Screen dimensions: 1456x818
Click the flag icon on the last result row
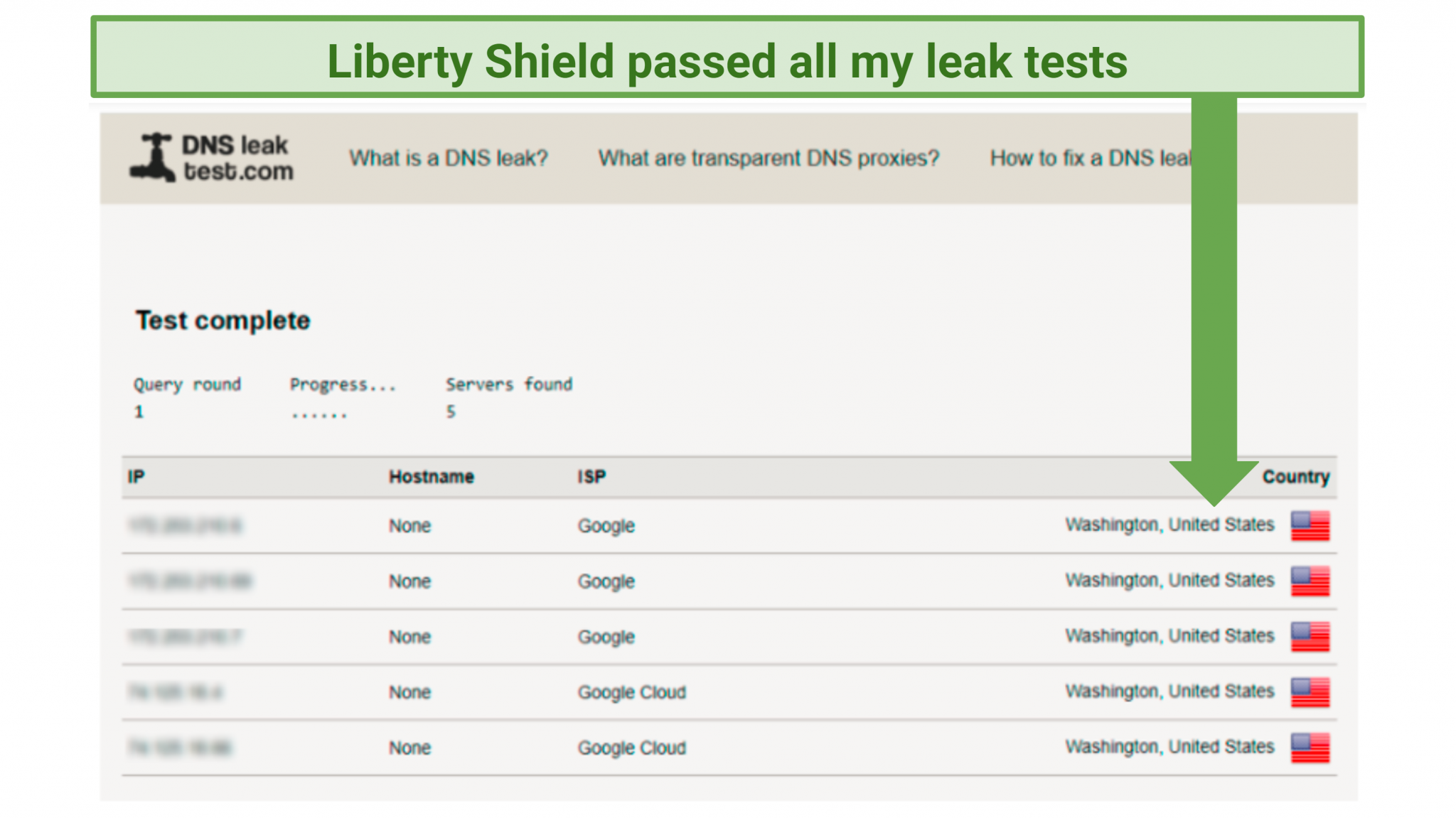(1310, 748)
